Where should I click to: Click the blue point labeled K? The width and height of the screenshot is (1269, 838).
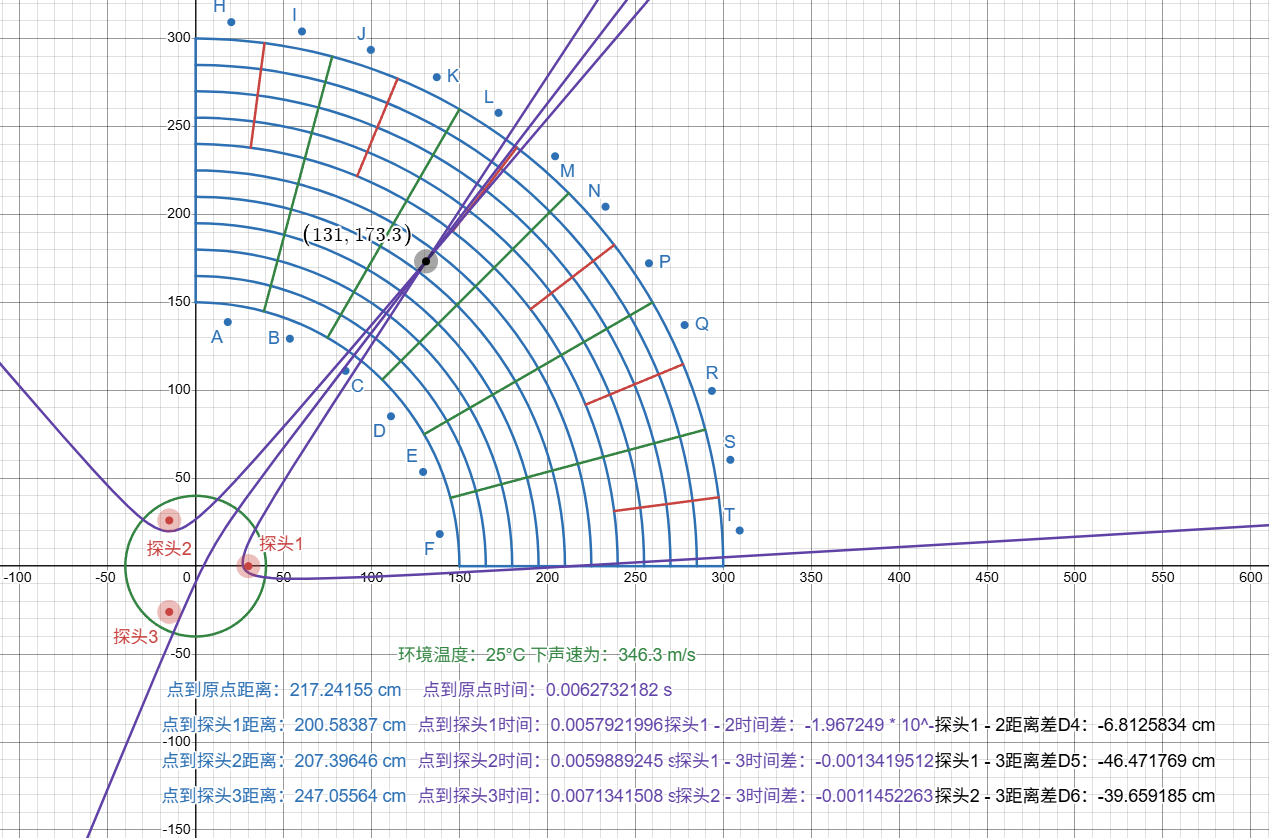(x=436, y=77)
